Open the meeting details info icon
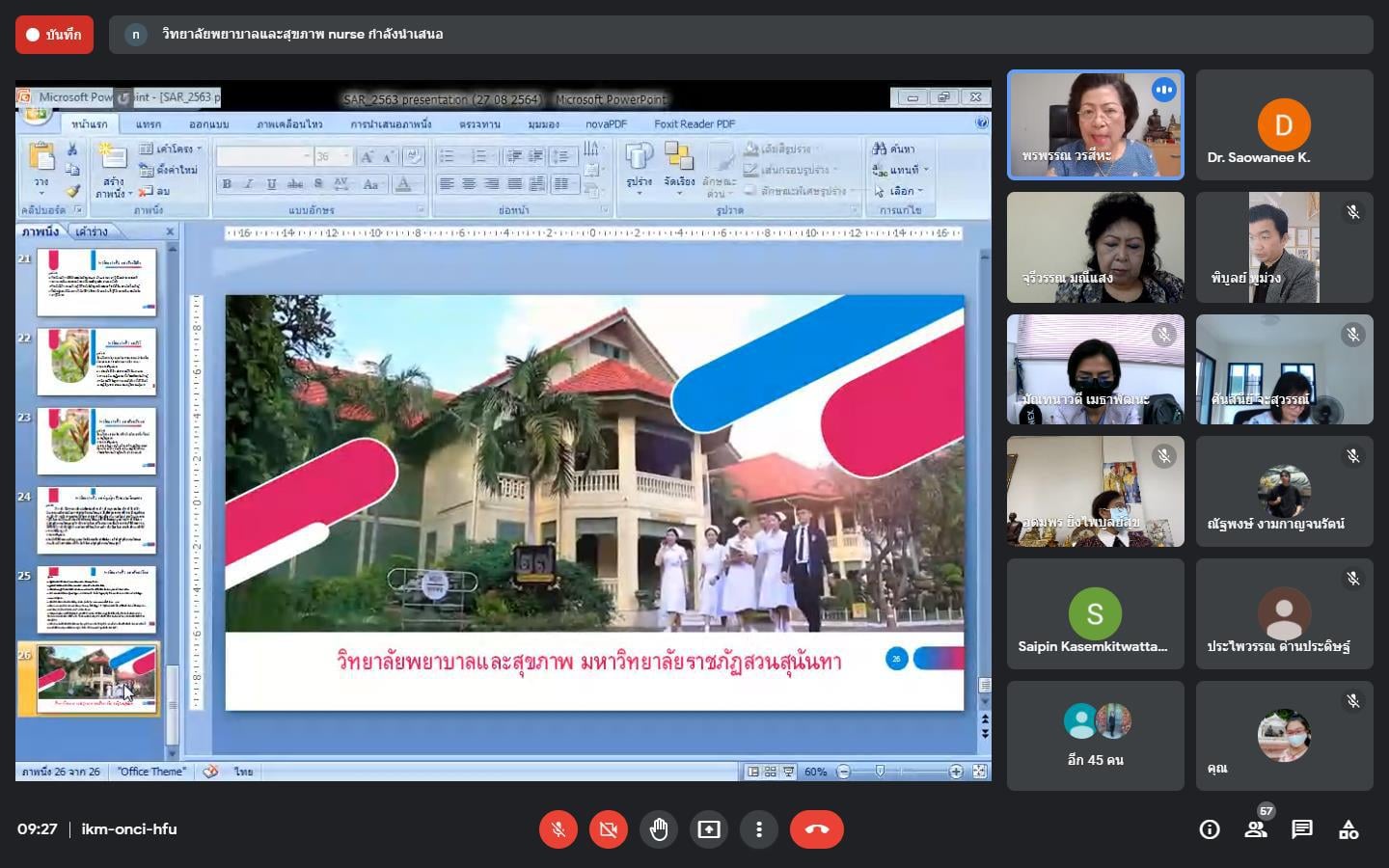The height and width of the screenshot is (868, 1389). coord(1209,829)
